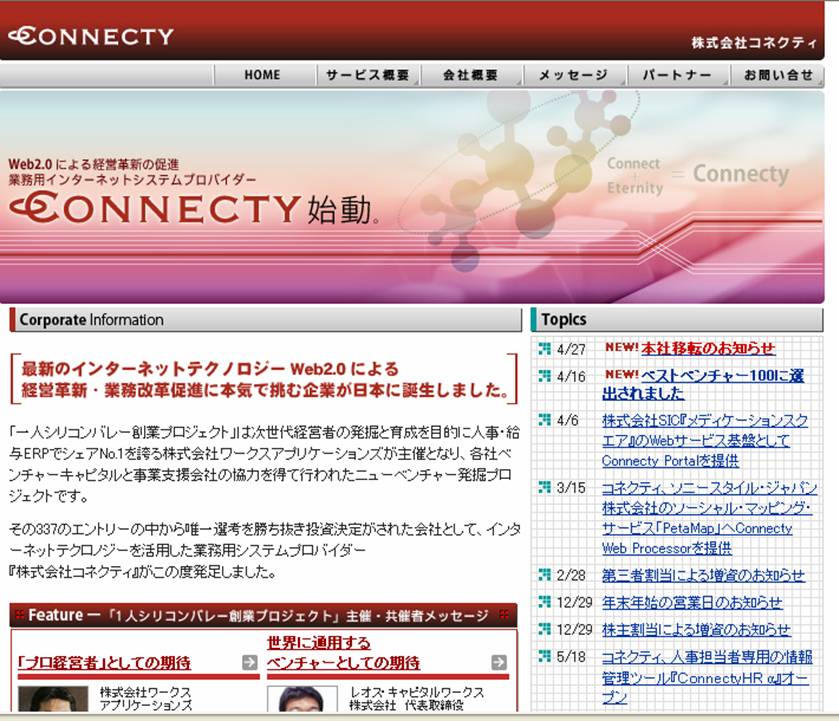Click the hero banner CONNECTY 始動 image

pyautogui.click(x=412, y=196)
